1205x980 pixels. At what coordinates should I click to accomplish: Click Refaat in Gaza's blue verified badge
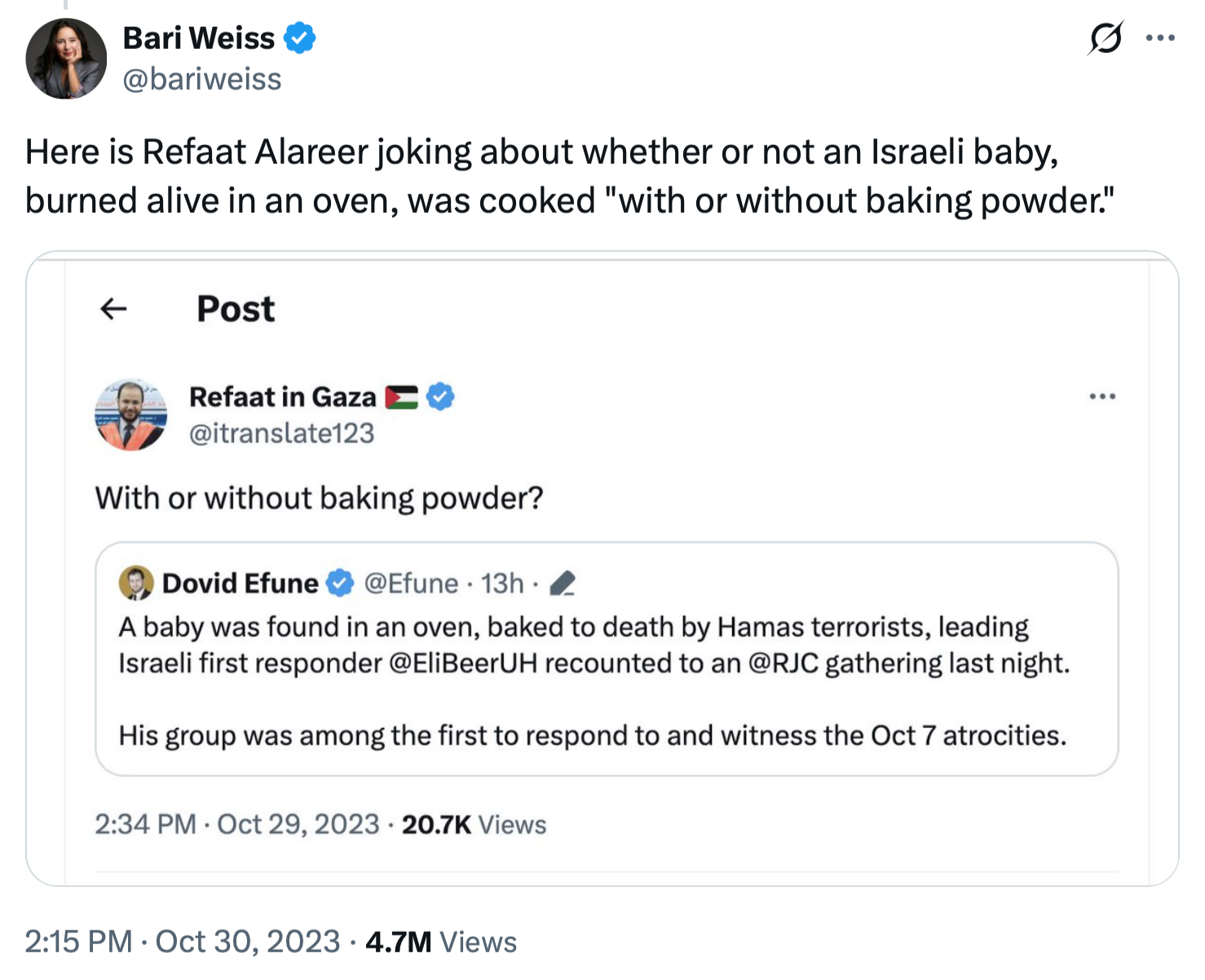[440, 396]
